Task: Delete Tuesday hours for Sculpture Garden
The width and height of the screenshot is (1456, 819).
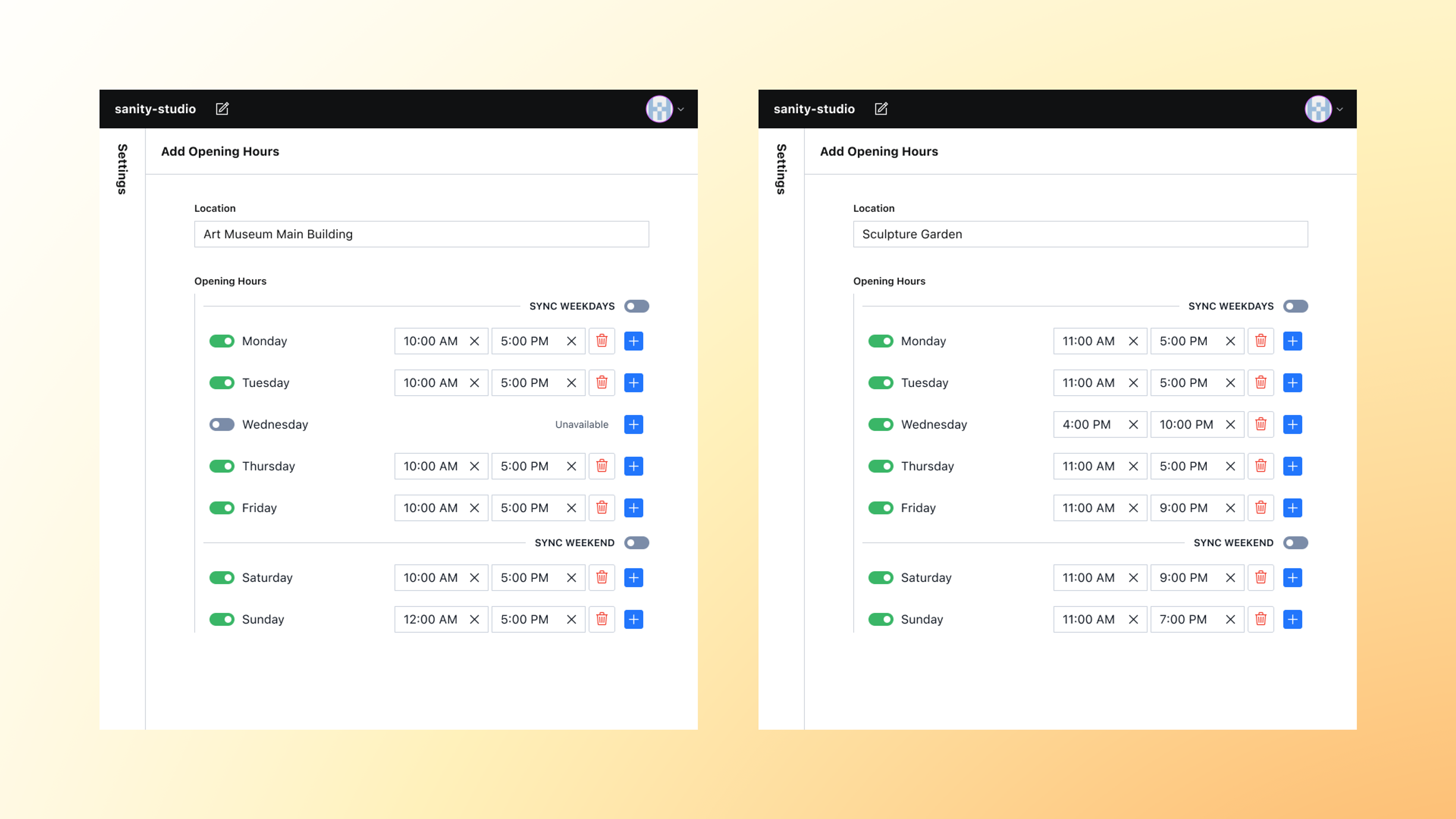Action: [1261, 383]
